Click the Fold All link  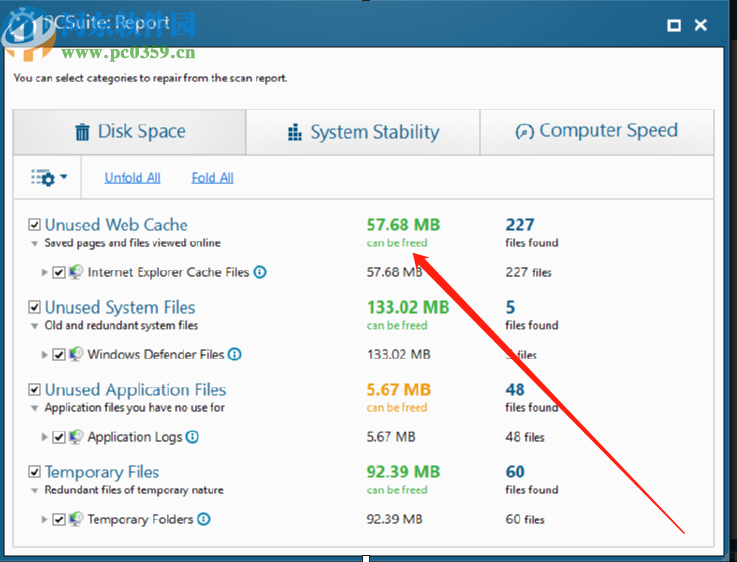(x=212, y=178)
